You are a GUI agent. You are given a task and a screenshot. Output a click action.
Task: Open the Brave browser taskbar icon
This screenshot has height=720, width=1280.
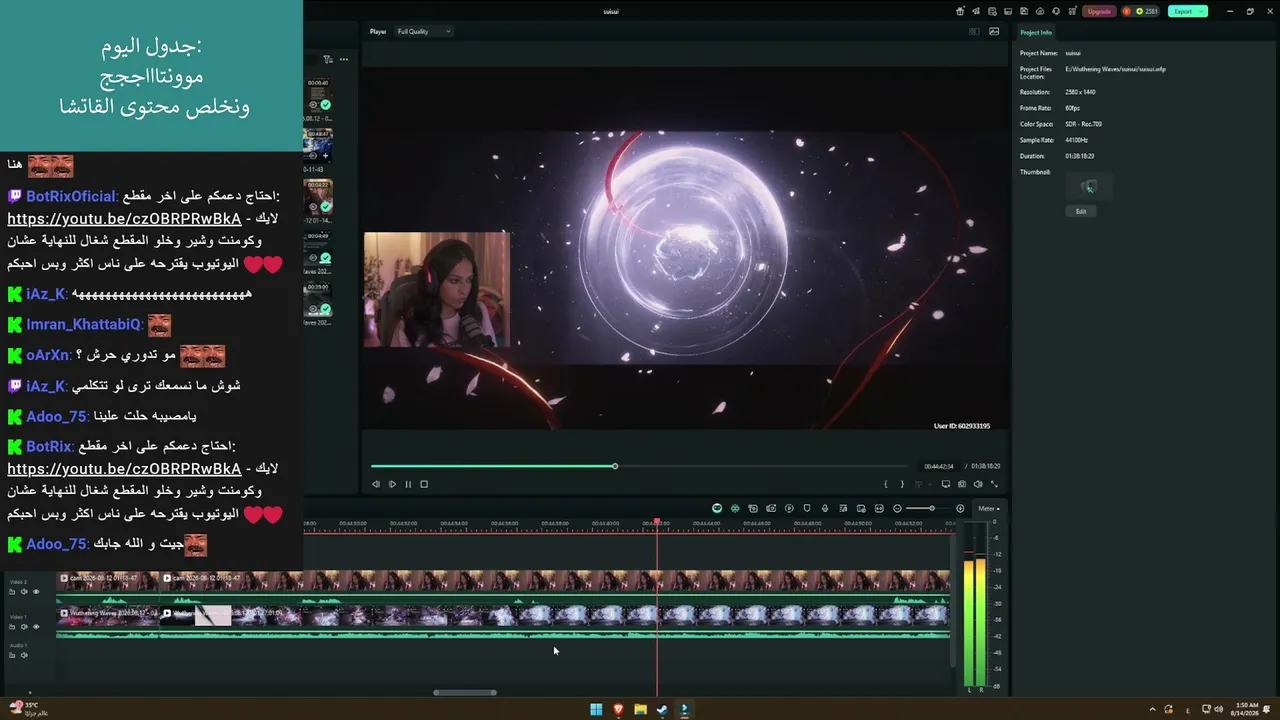(618, 709)
